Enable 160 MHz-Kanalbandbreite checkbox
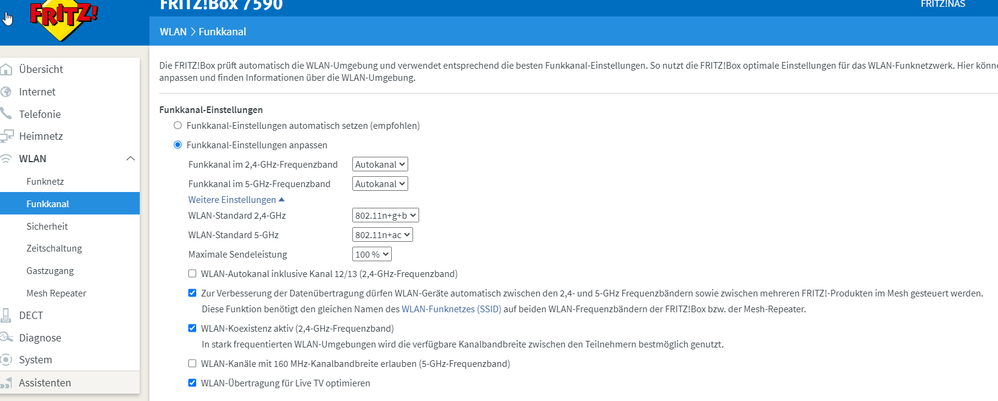 click(192, 364)
